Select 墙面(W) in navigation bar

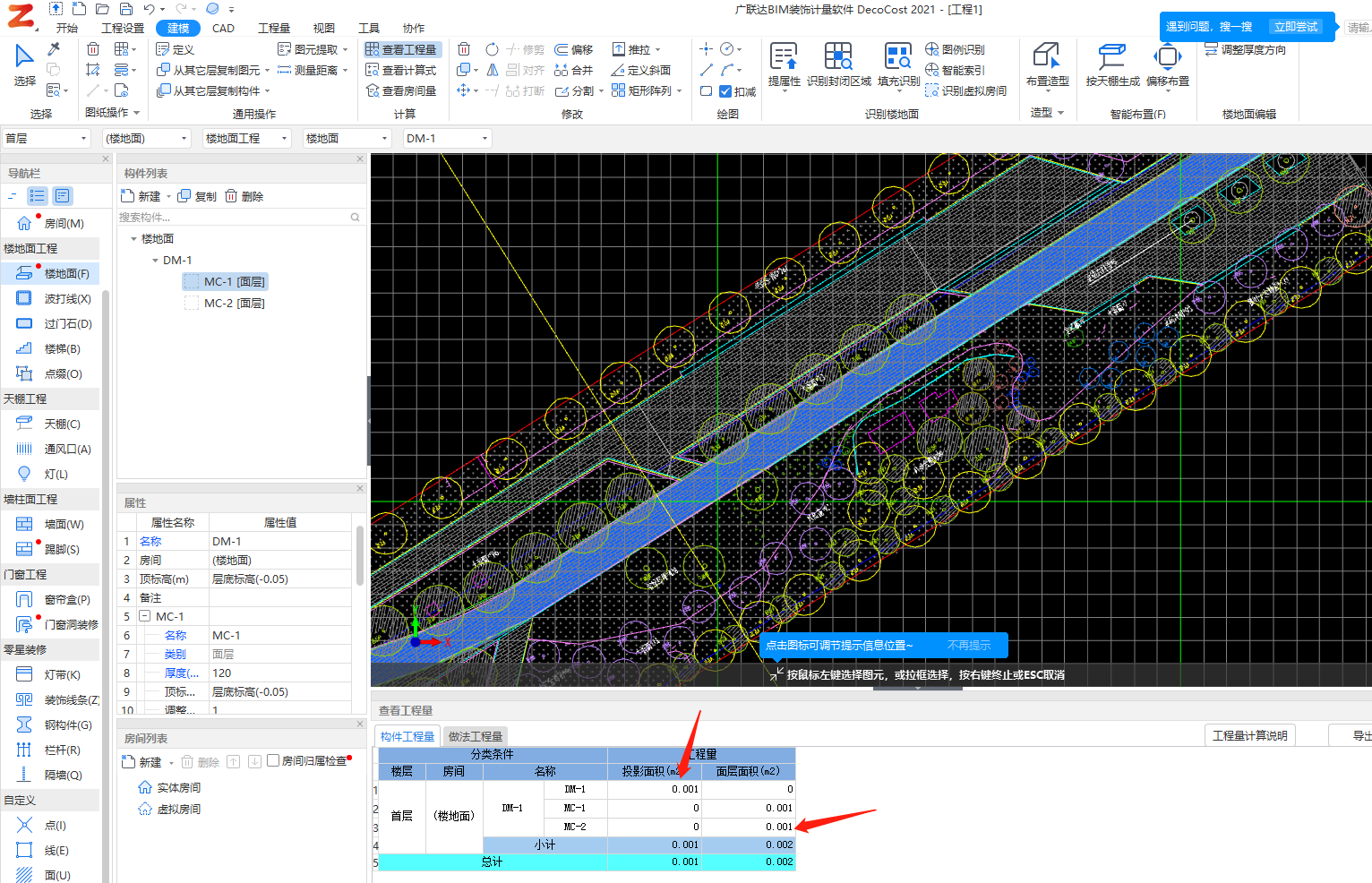tap(50, 524)
